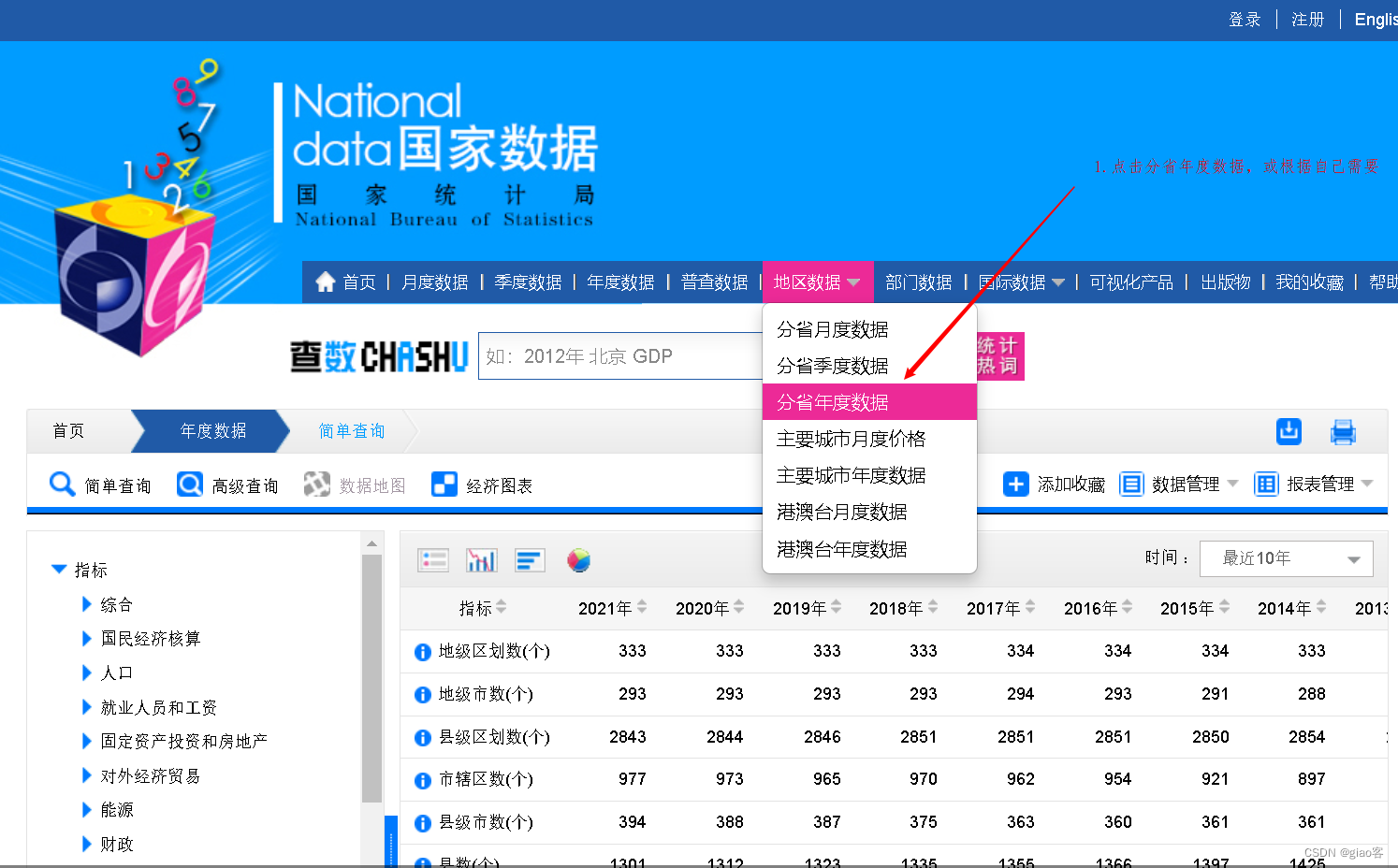The height and width of the screenshot is (868, 1398).
Task: Open the 时间 最近10年 dropdown
Action: 1286,558
